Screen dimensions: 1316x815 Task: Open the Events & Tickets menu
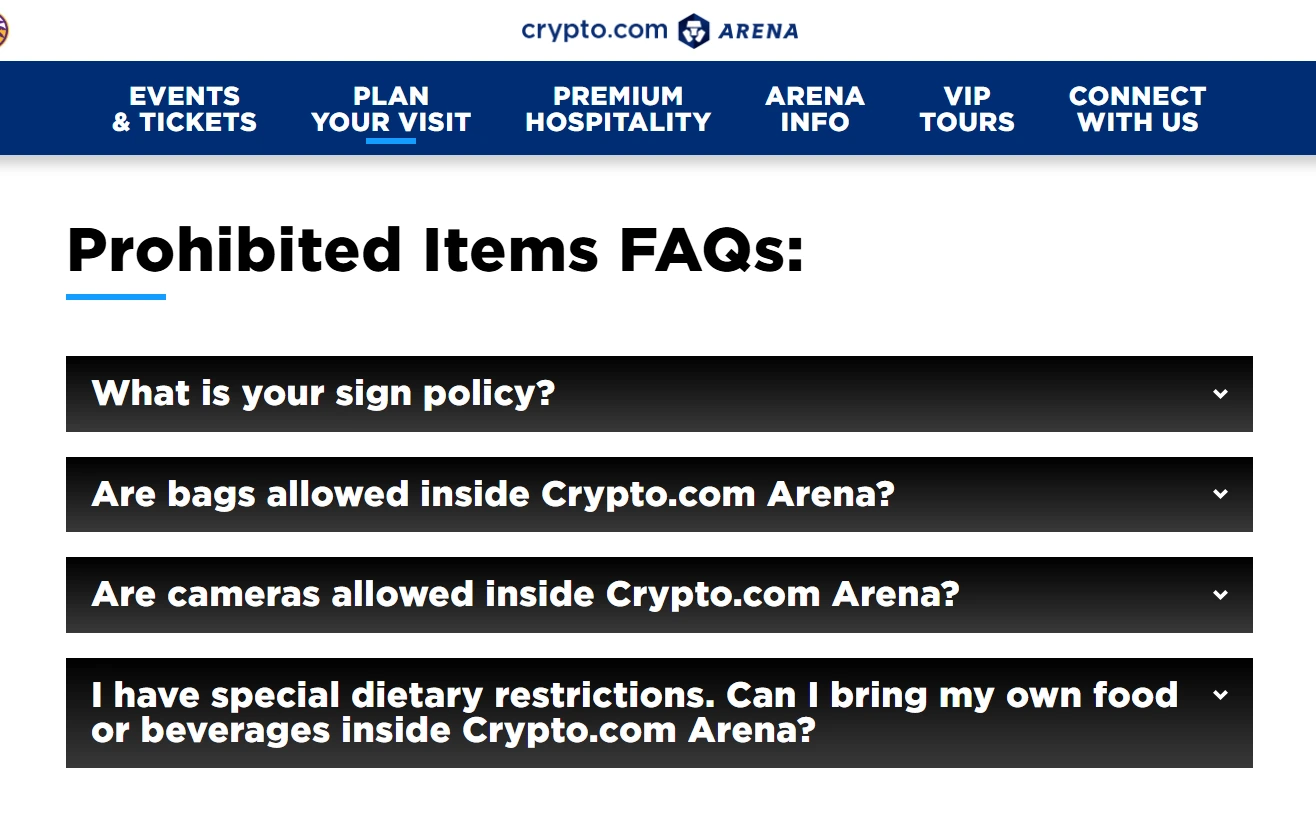click(x=184, y=109)
